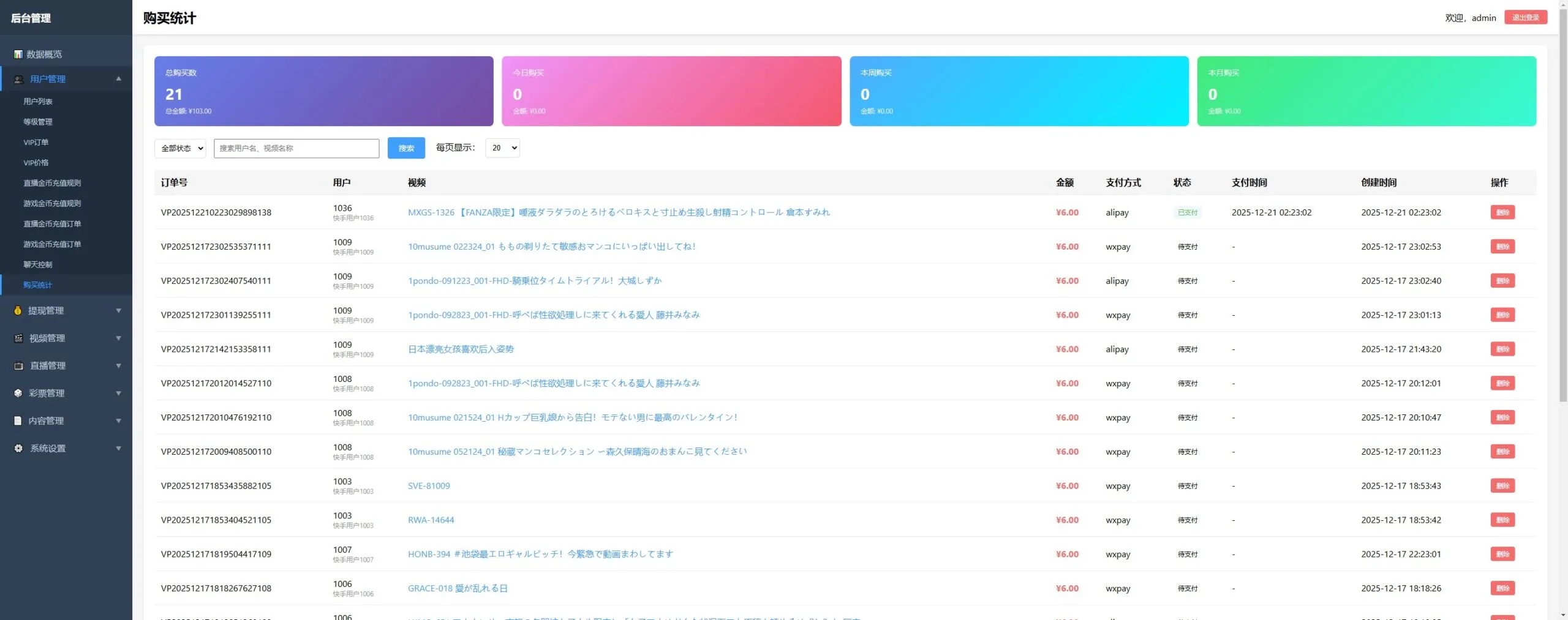The width and height of the screenshot is (1568, 620).
Task: Expand the 直播管理 menu arrow
Action: [119, 365]
